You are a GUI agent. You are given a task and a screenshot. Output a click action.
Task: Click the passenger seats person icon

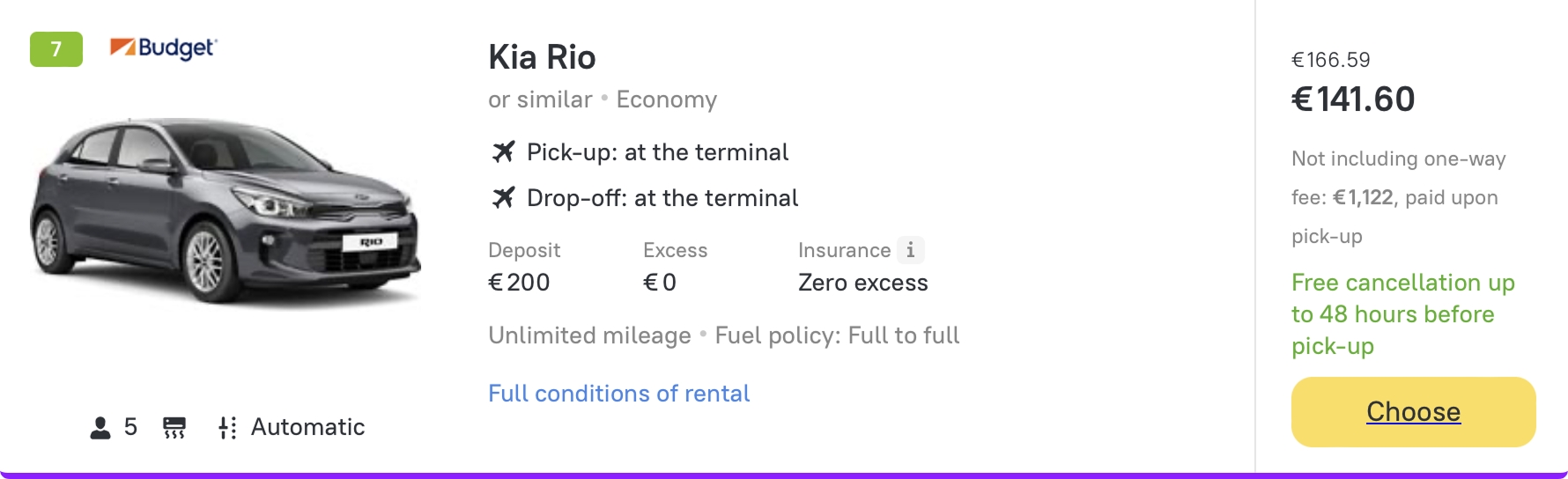pyautogui.click(x=100, y=428)
